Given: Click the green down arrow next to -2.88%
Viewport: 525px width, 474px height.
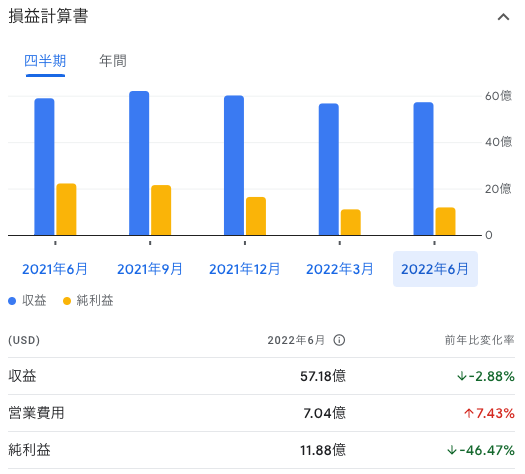Looking at the screenshot, I should tap(462, 376).
